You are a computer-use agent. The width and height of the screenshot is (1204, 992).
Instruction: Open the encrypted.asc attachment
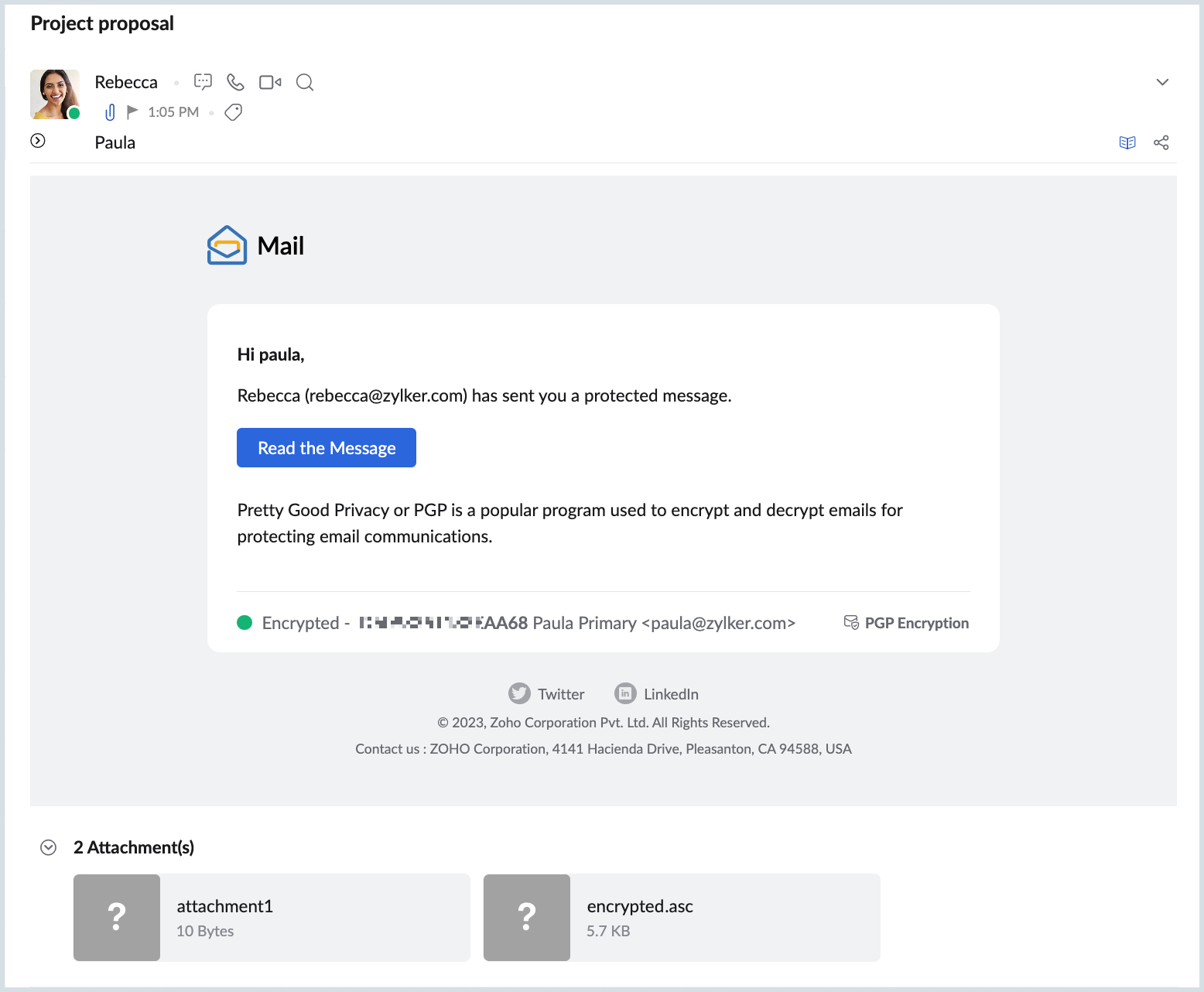coord(682,918)
